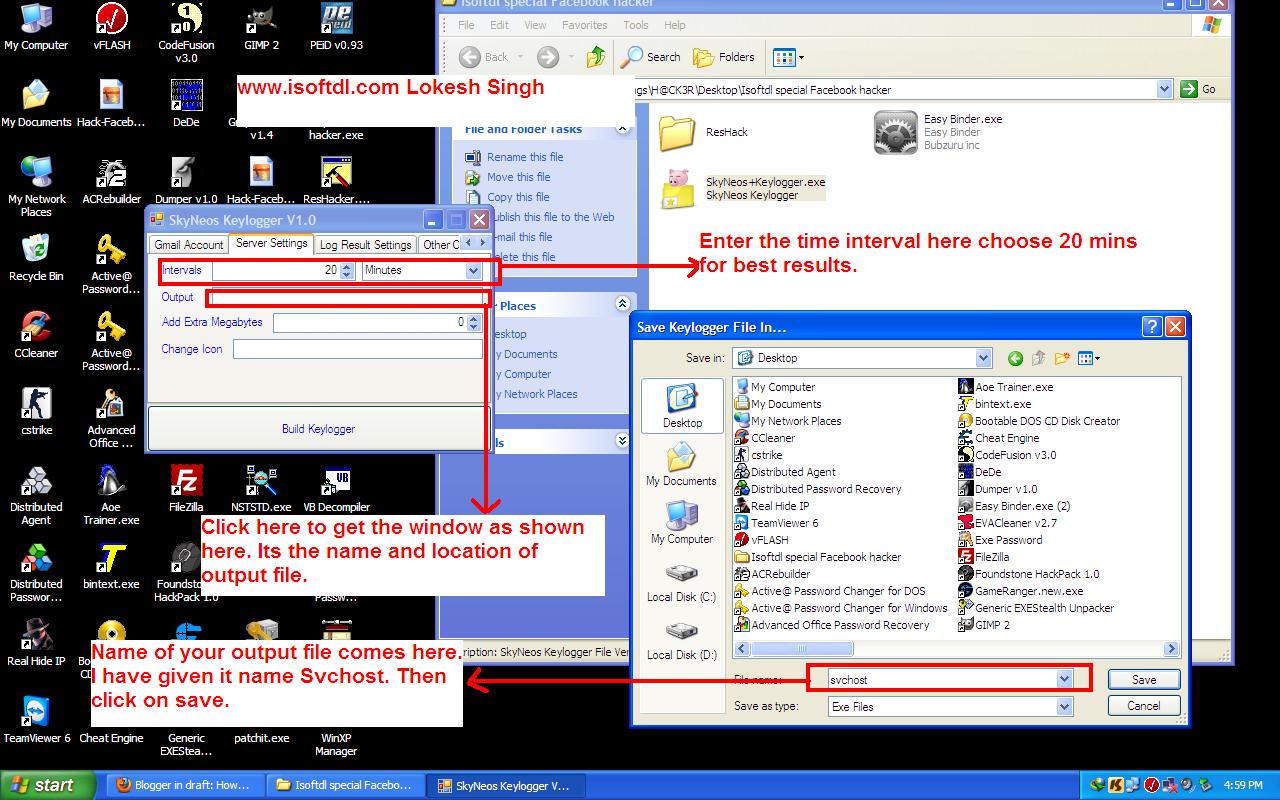Select Easy Binder.exe in the Explorer window

pos(938,132)
